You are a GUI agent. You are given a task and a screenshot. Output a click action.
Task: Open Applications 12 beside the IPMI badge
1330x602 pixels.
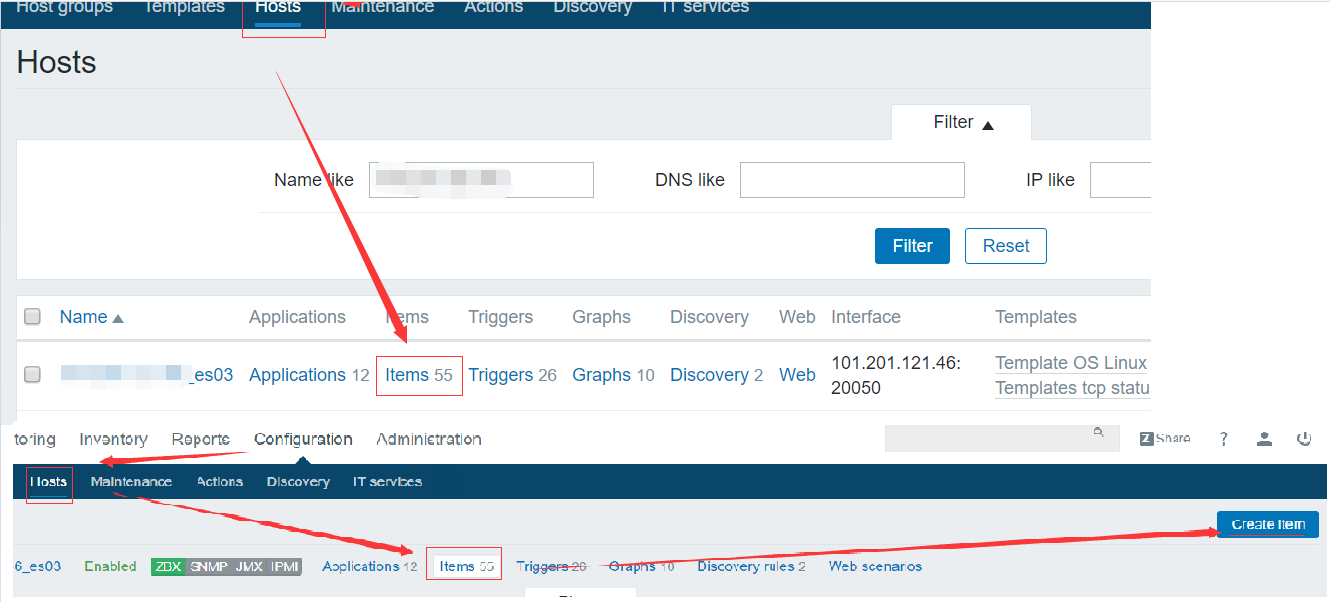click(x=370, y=566)
